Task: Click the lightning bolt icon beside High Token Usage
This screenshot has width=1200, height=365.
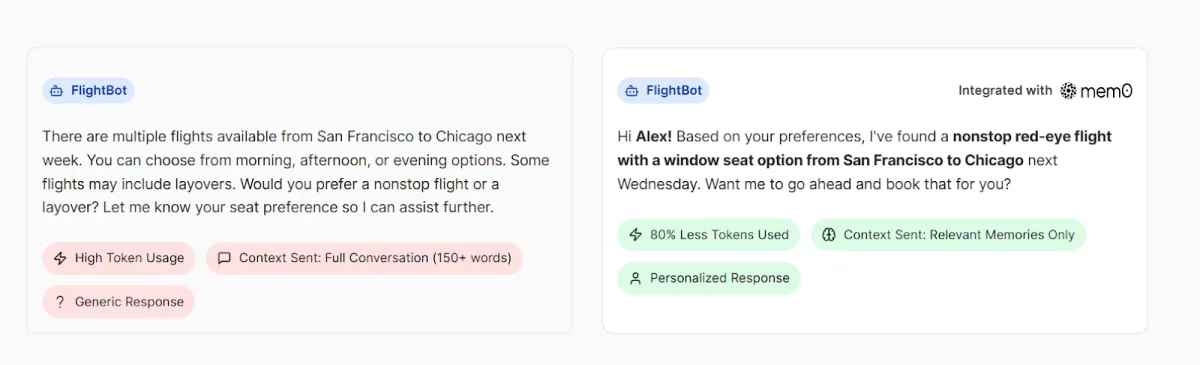Action: [x=60, y=258]
